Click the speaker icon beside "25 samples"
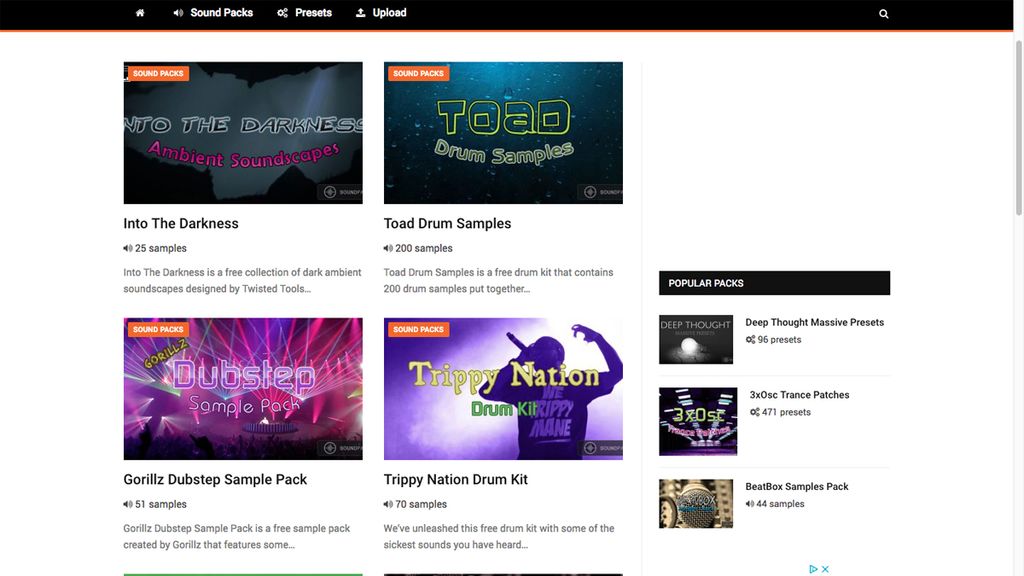1024x576 pixels. click(127, 247)
